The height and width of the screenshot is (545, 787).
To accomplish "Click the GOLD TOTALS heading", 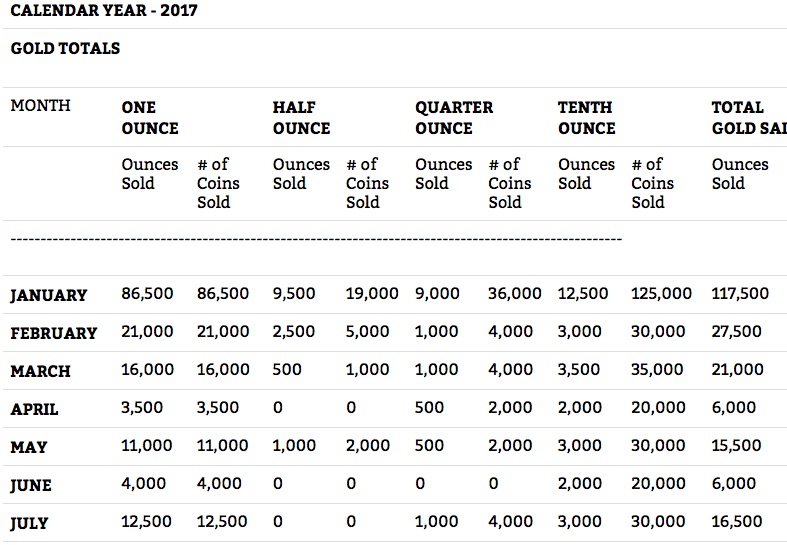I will pyautogui.click(x=65, y=48).
